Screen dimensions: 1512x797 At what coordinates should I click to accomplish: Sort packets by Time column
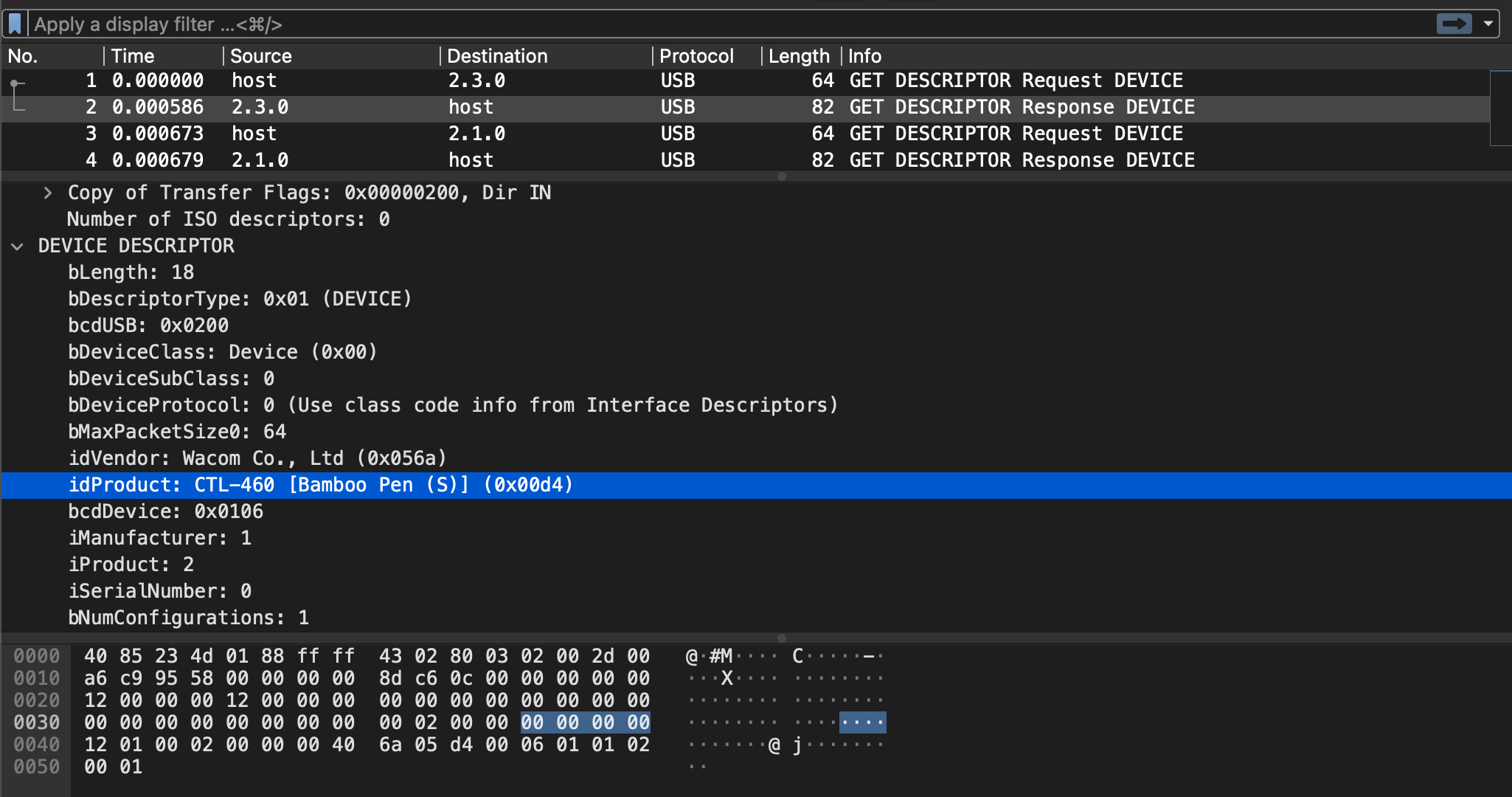[x=133, y=56]
